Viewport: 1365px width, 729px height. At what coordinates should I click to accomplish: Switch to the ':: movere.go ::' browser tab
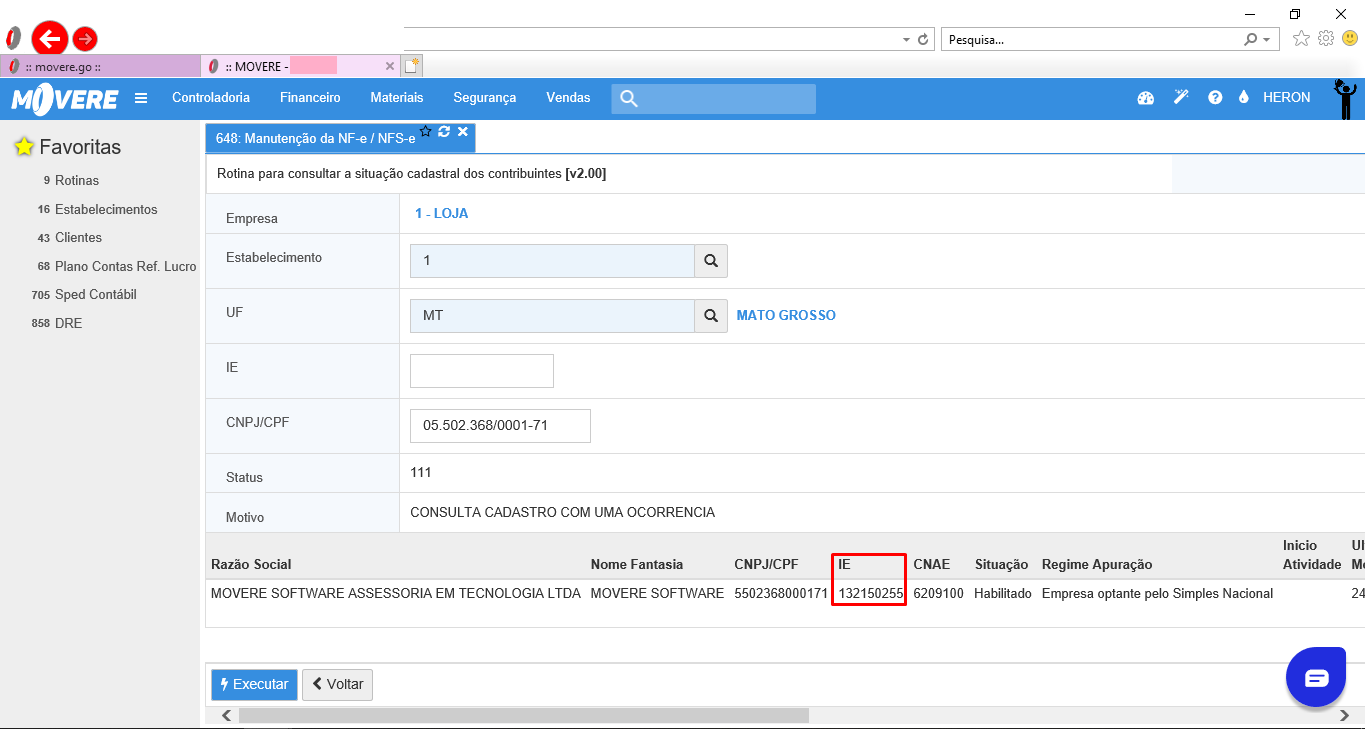click(x=100, y=66)
